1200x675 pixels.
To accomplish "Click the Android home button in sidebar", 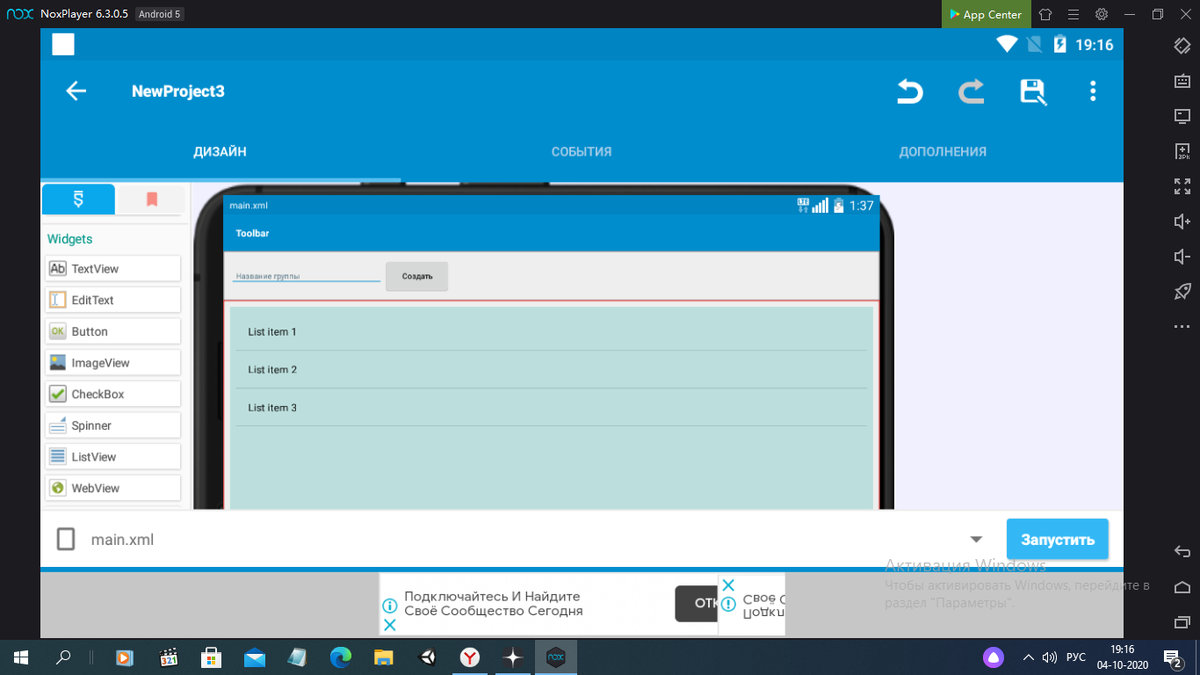I will 1182,586.
